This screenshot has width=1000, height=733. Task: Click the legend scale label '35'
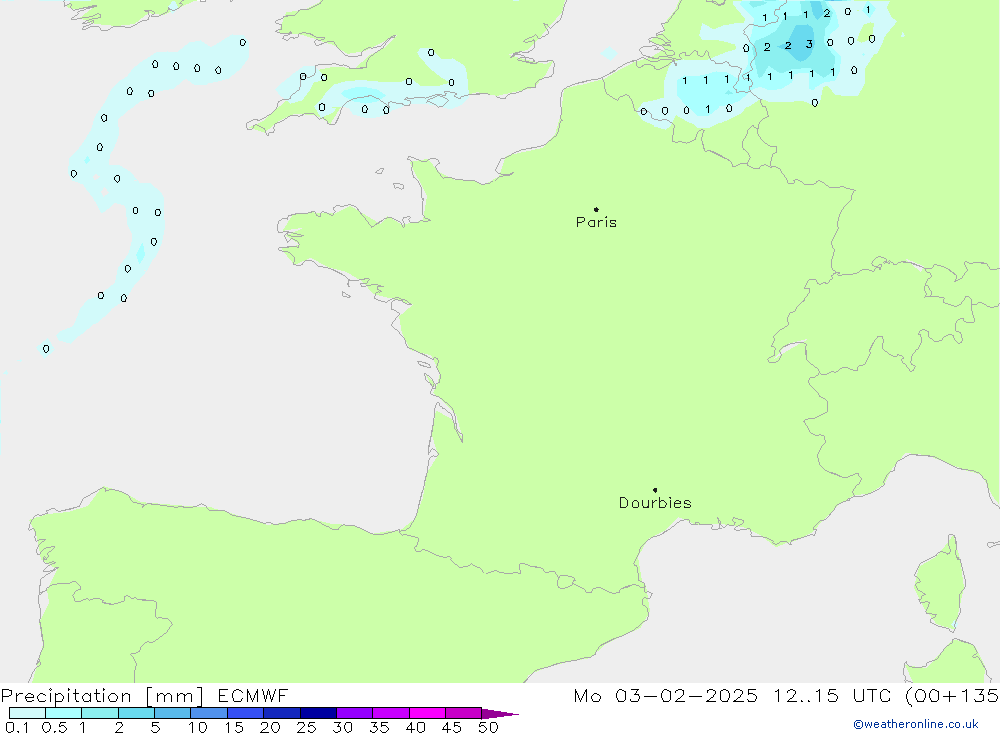[x=379, y=727]
